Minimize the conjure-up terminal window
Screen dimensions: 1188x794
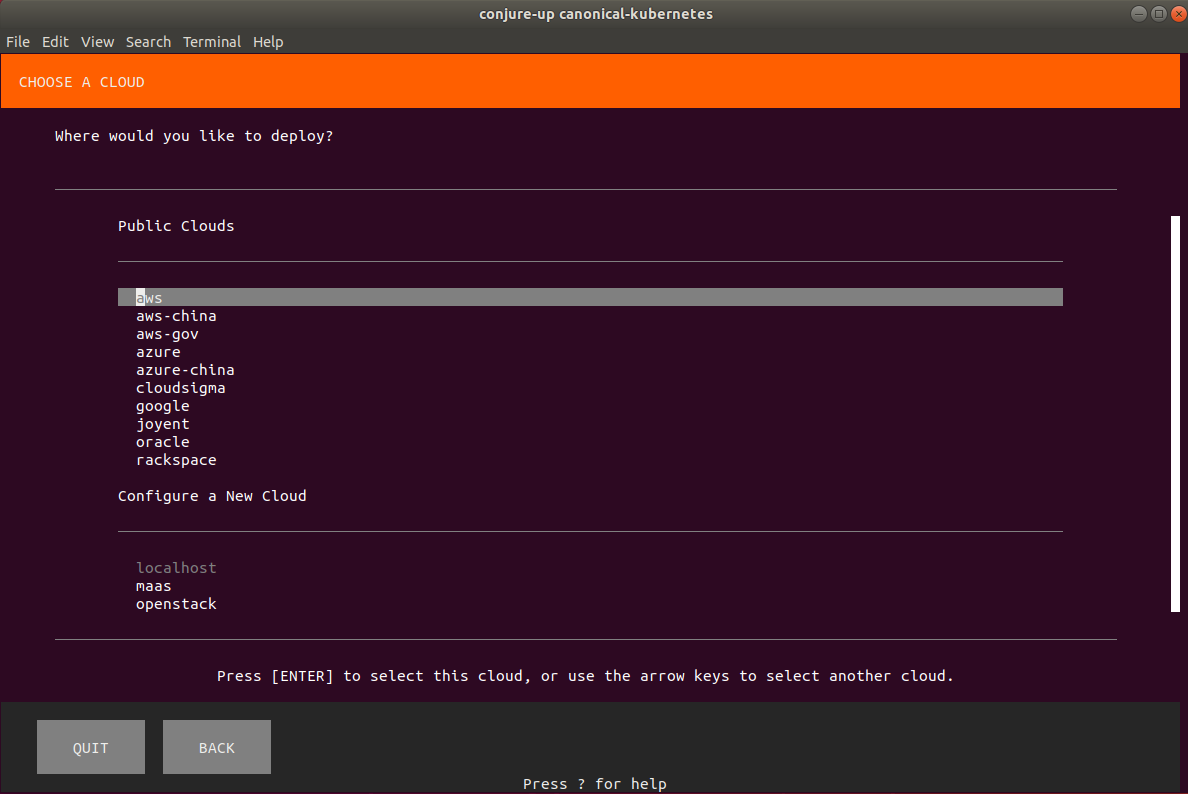[x=1139, y=14]
